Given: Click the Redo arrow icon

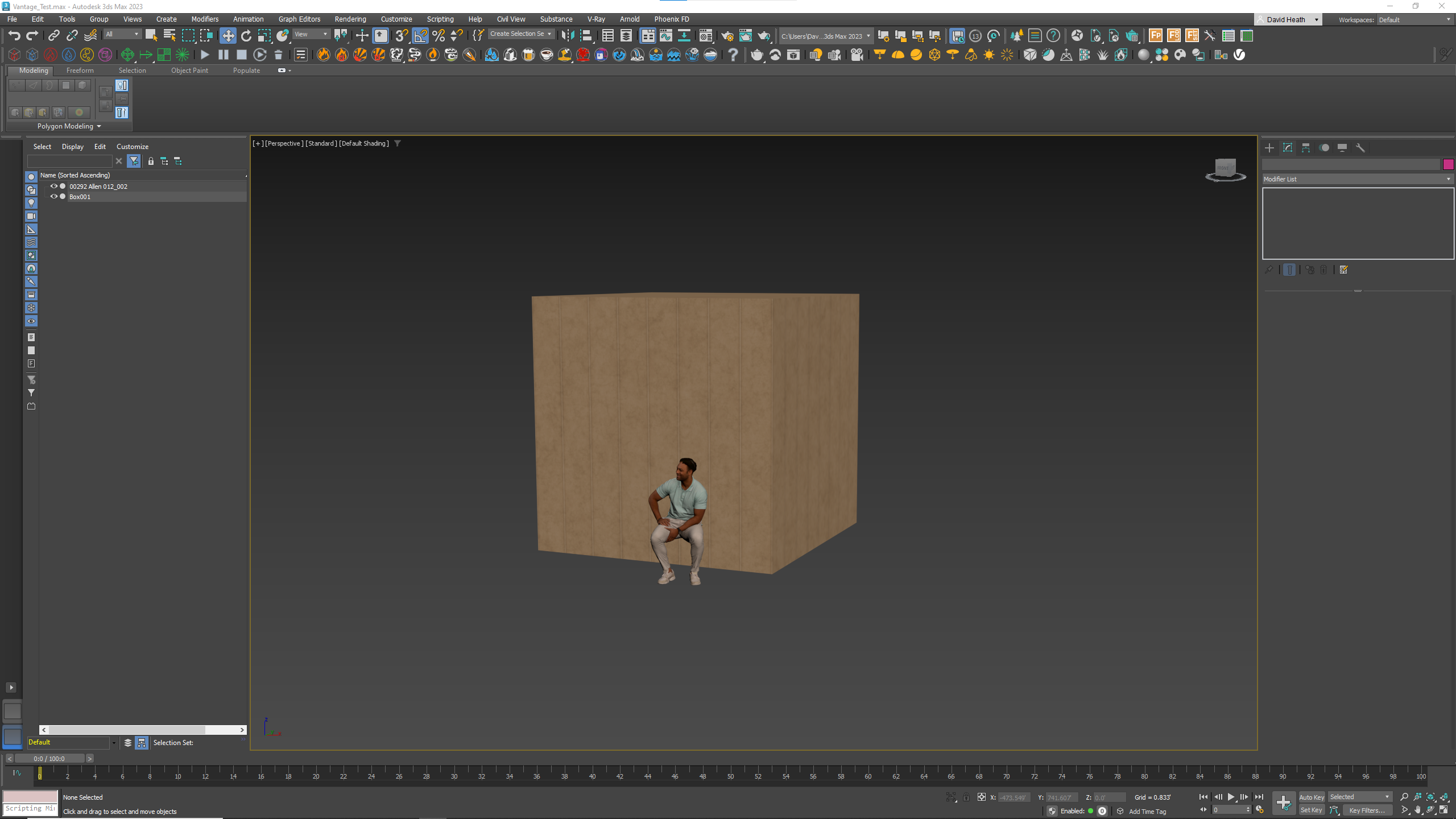Looking at the screenshot, I should 32,36.
